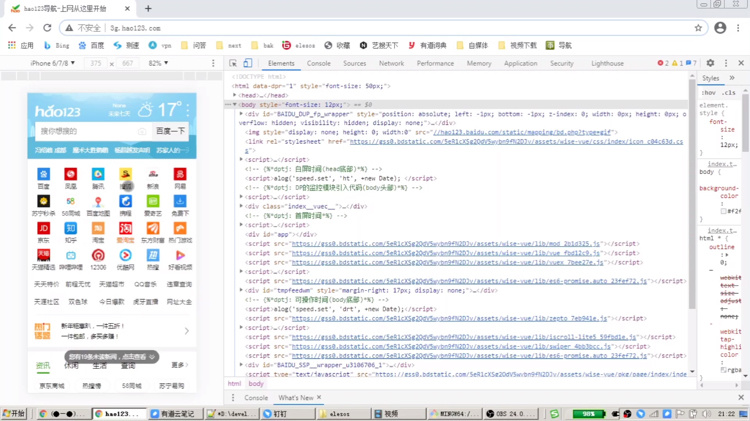Click the viewport height field 667
This screenshot has width=750, height=421.
(127, 63)
